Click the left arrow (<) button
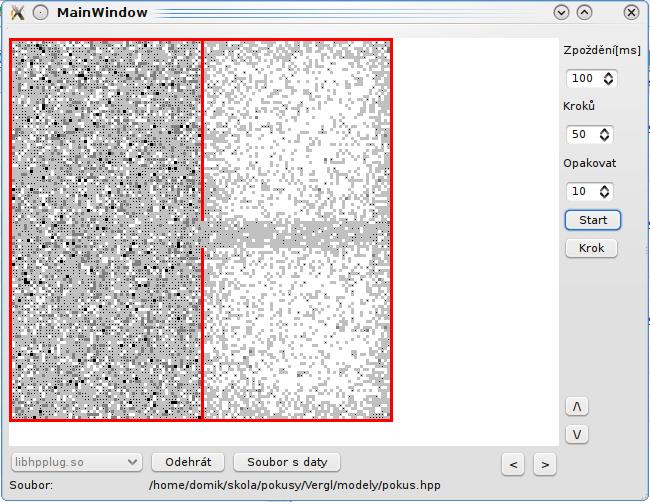The image size is (650, 502). pos(513,464)
